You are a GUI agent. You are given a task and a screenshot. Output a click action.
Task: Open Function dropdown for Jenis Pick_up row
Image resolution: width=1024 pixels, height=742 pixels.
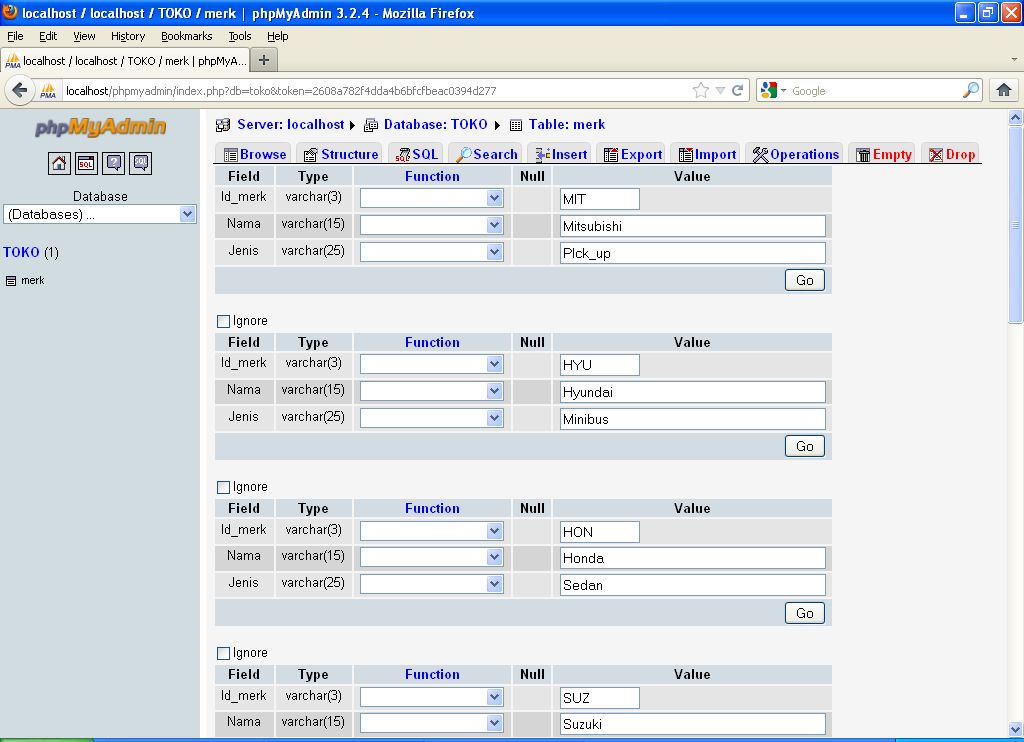click(x=432, y=252)
